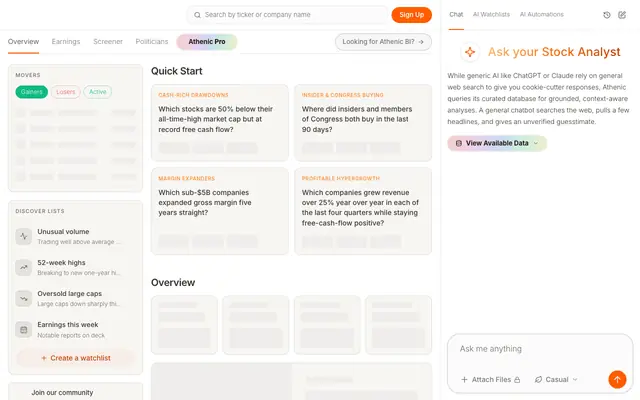The width and height of the screenshot is (640, 400).
Task: Click the Earnings this week calendar icon
Action: [x=24, y=329]
